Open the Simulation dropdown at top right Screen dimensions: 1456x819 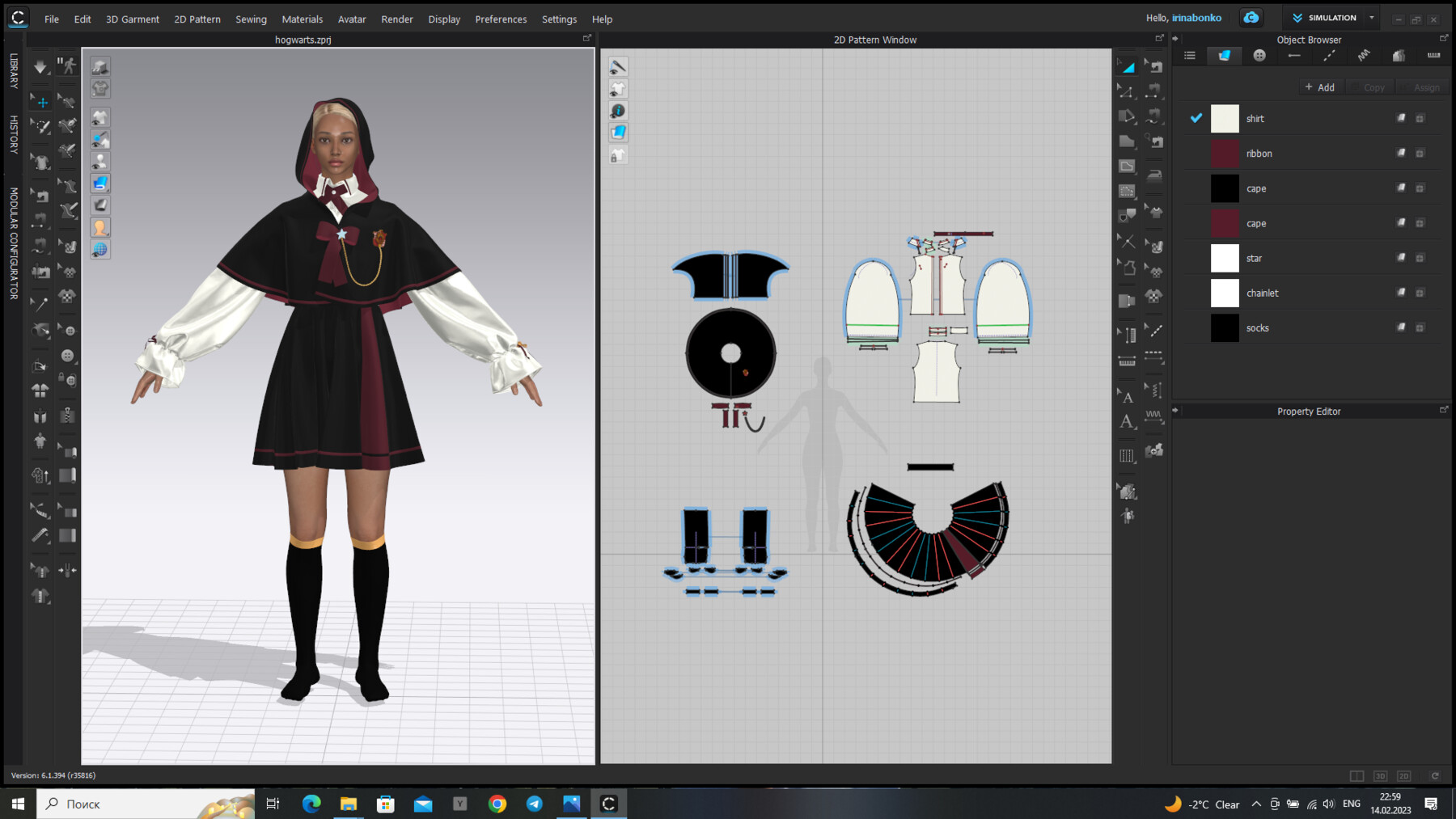pyautogui.click(x=1370, y=17)
